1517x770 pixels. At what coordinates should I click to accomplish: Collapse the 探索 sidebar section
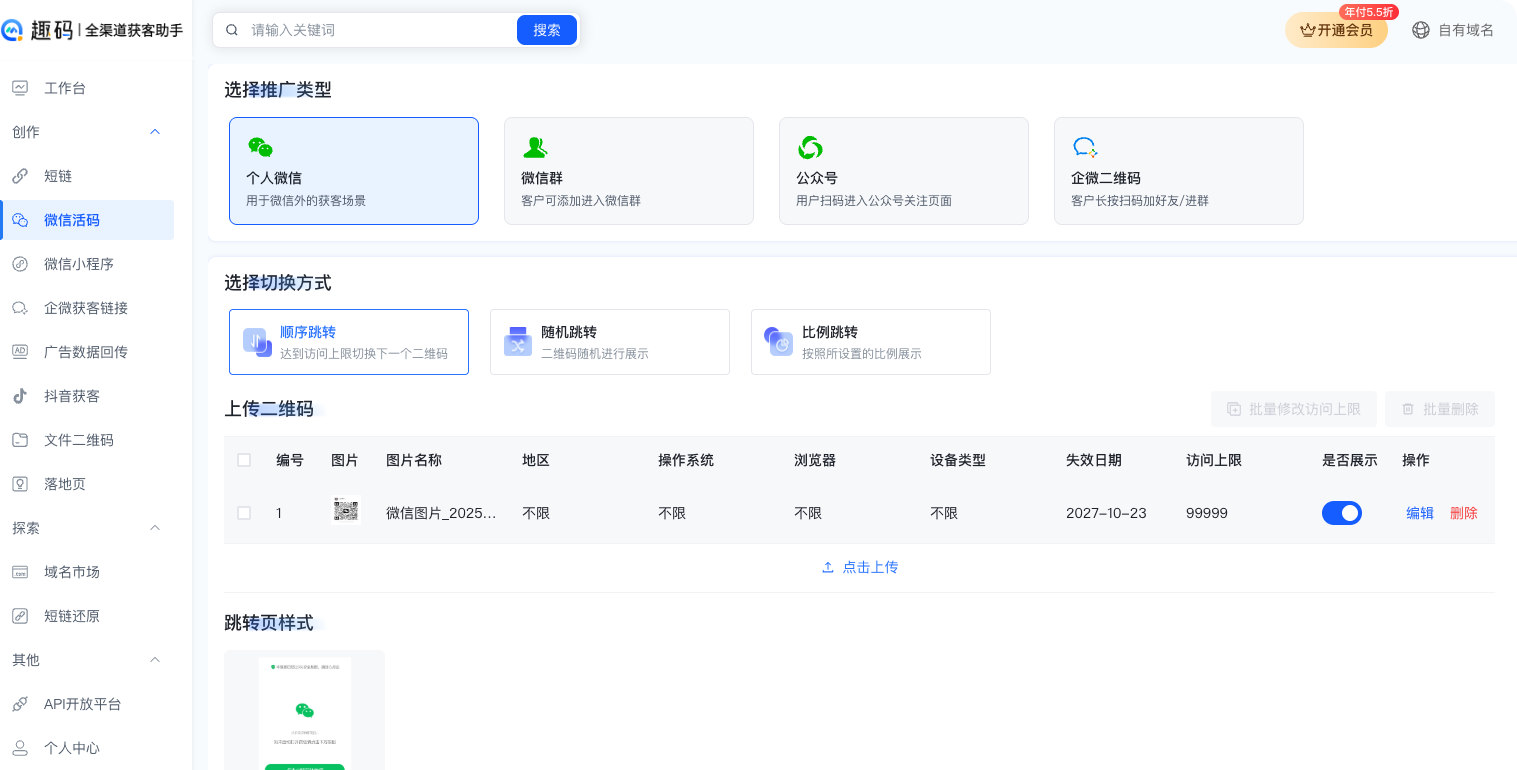pos(155,528)
